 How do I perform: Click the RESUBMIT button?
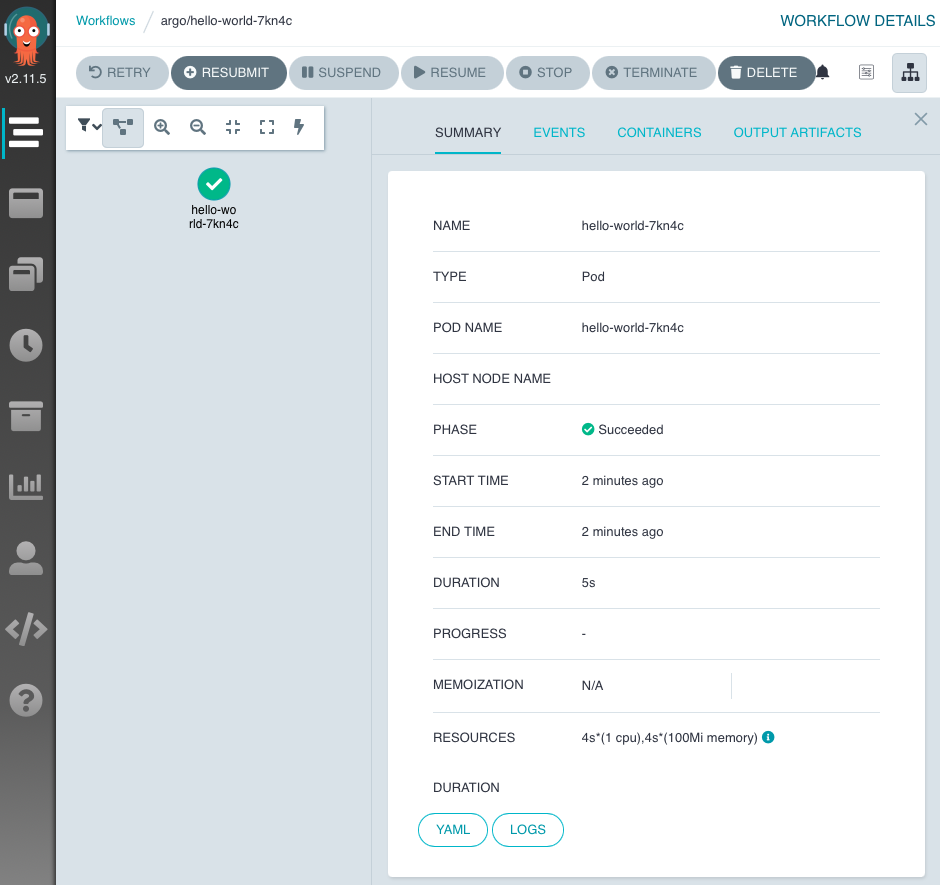pyautogui.click(x=228, y=73)
